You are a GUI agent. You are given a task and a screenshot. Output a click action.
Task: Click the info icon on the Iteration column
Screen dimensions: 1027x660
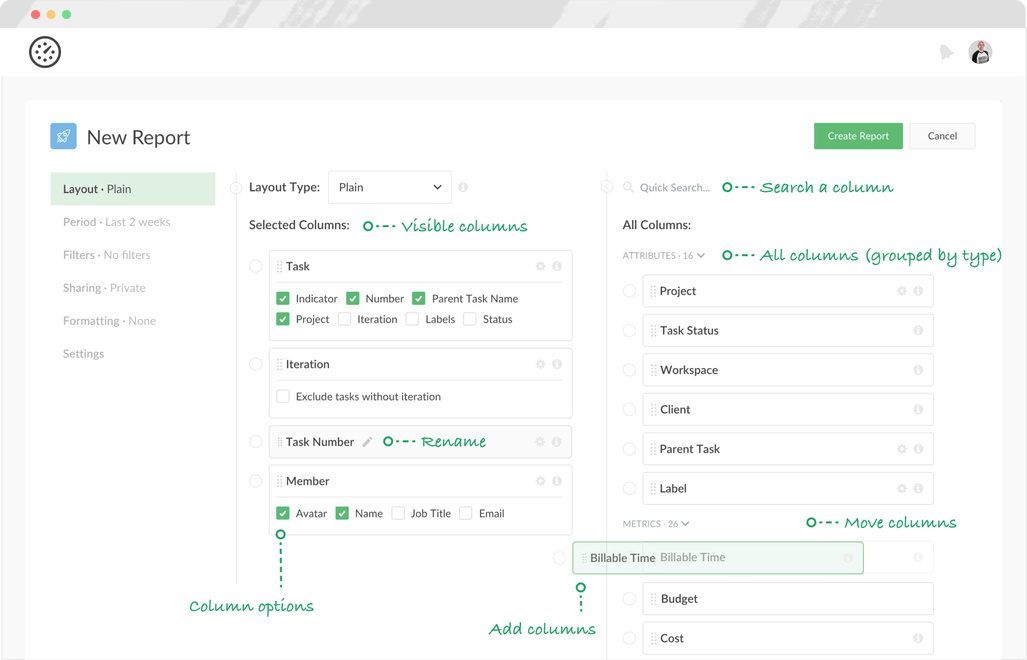pos(558,364)
